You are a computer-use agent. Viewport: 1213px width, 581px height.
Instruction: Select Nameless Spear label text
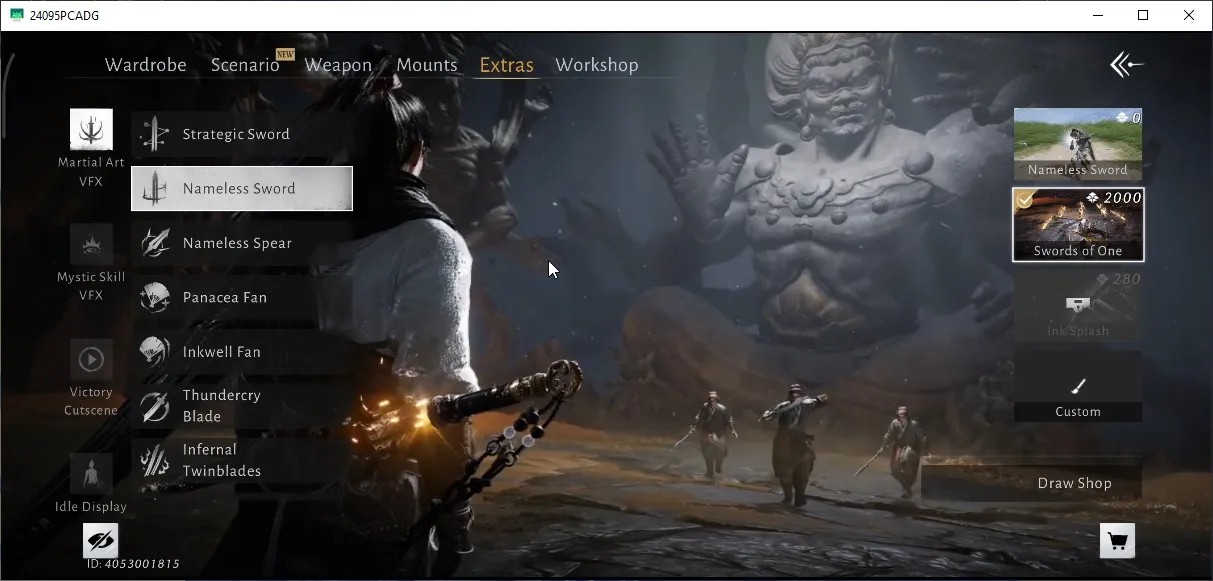[237, 243]
